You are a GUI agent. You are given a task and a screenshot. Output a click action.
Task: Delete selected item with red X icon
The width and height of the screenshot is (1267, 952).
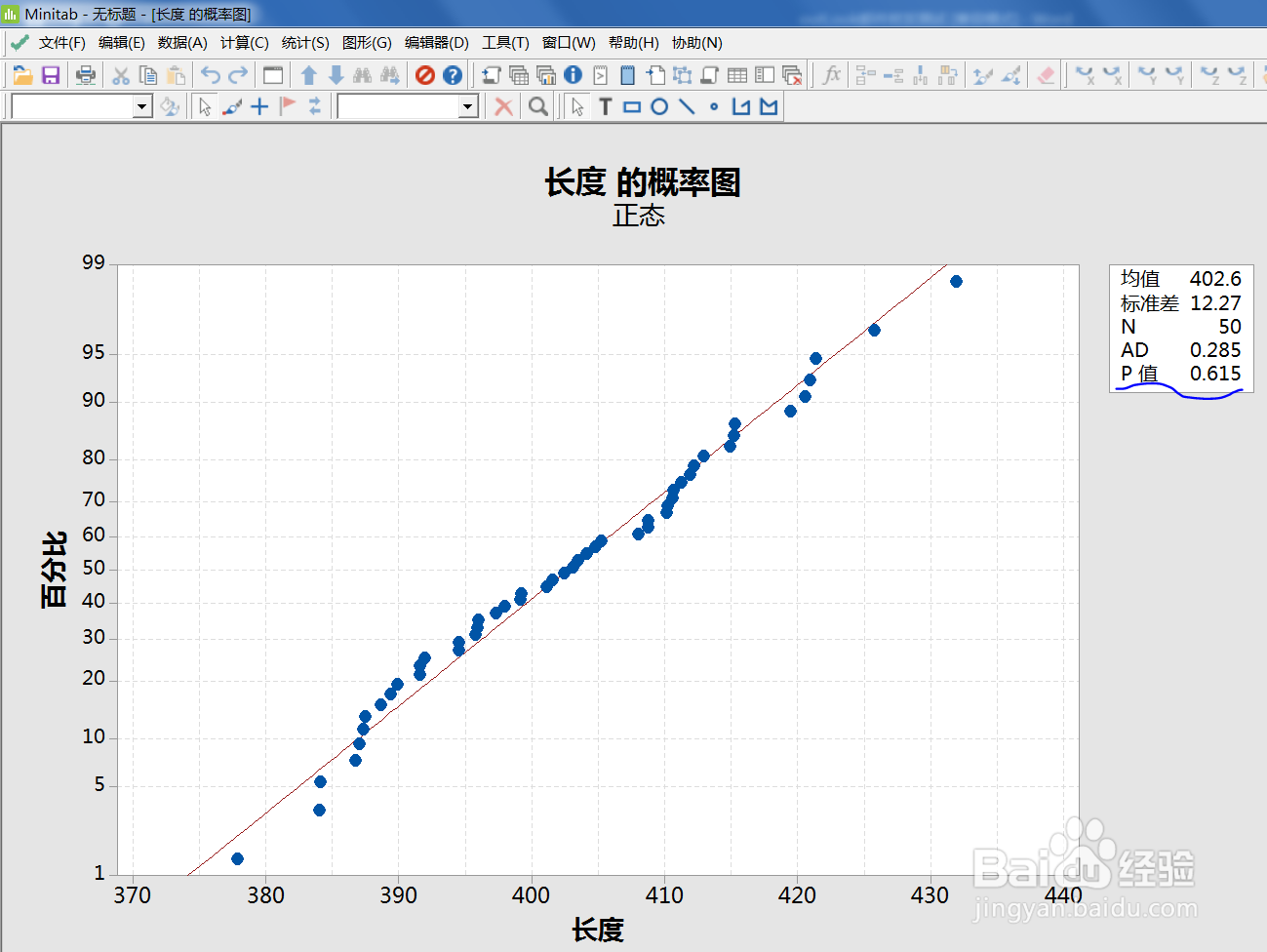pos(503,106)
